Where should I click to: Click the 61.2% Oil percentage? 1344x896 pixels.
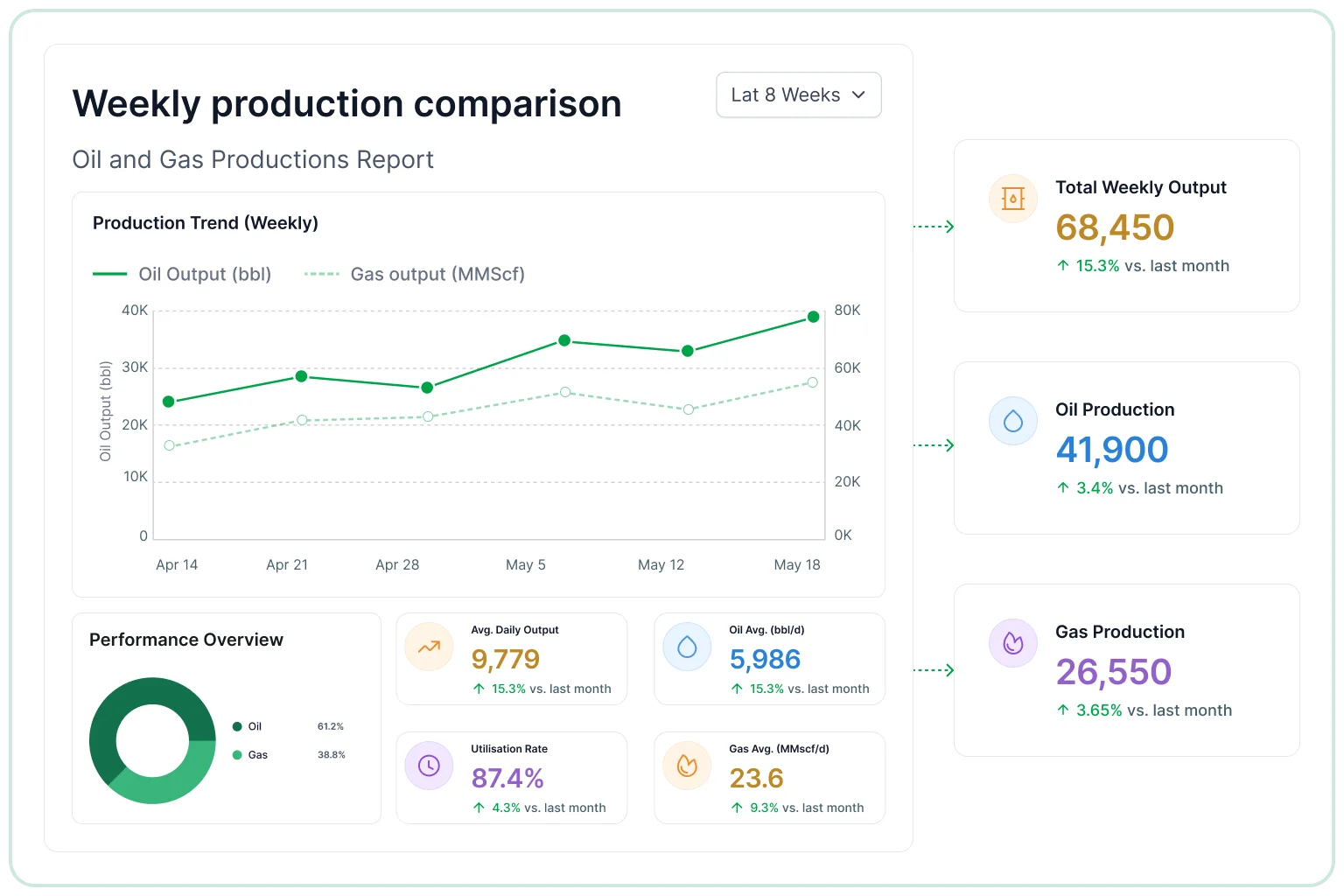click(x=331, y=726)
